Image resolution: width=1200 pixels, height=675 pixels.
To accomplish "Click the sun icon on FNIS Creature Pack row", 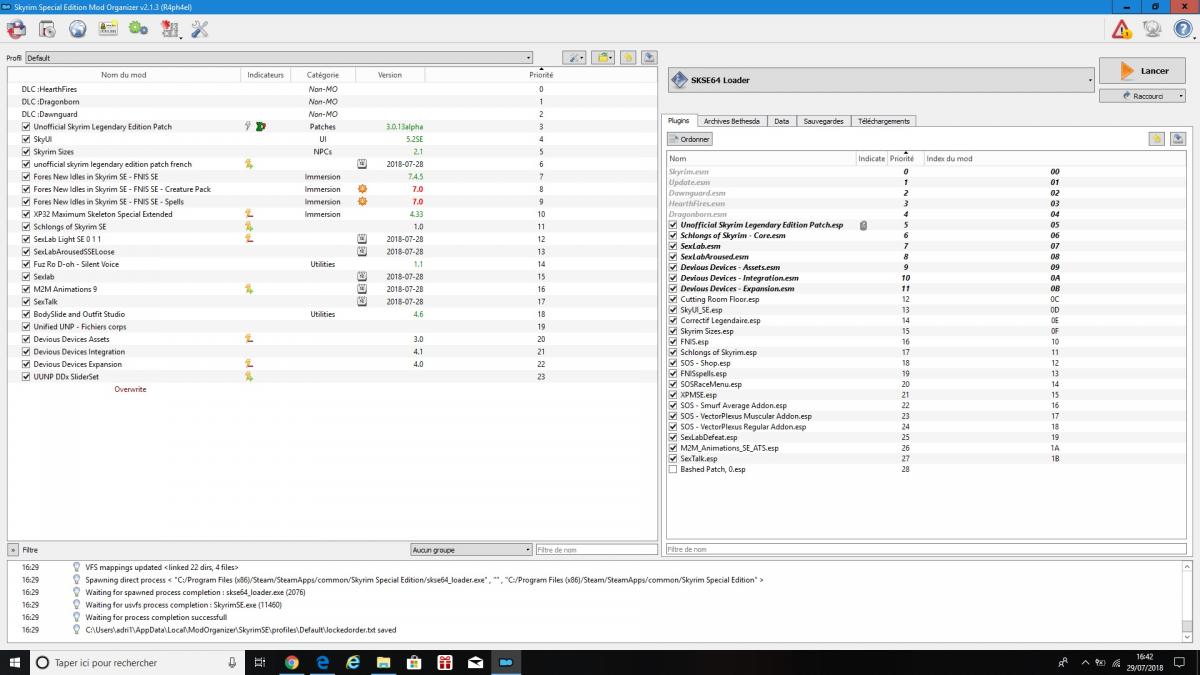I will click(363, 189).
